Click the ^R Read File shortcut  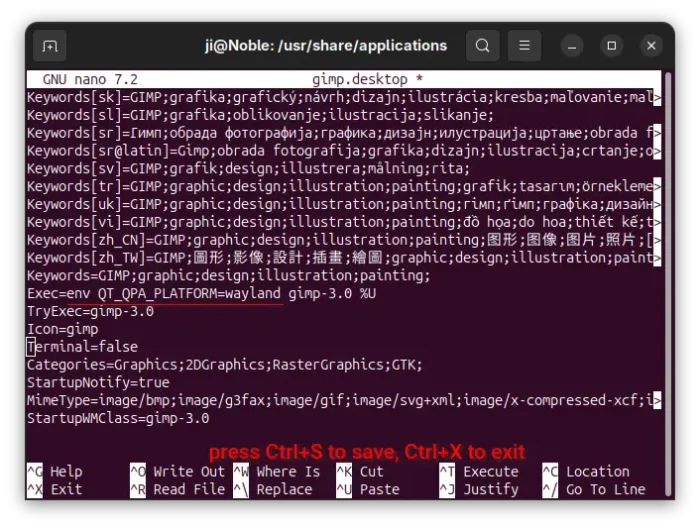tap(178, 489)
